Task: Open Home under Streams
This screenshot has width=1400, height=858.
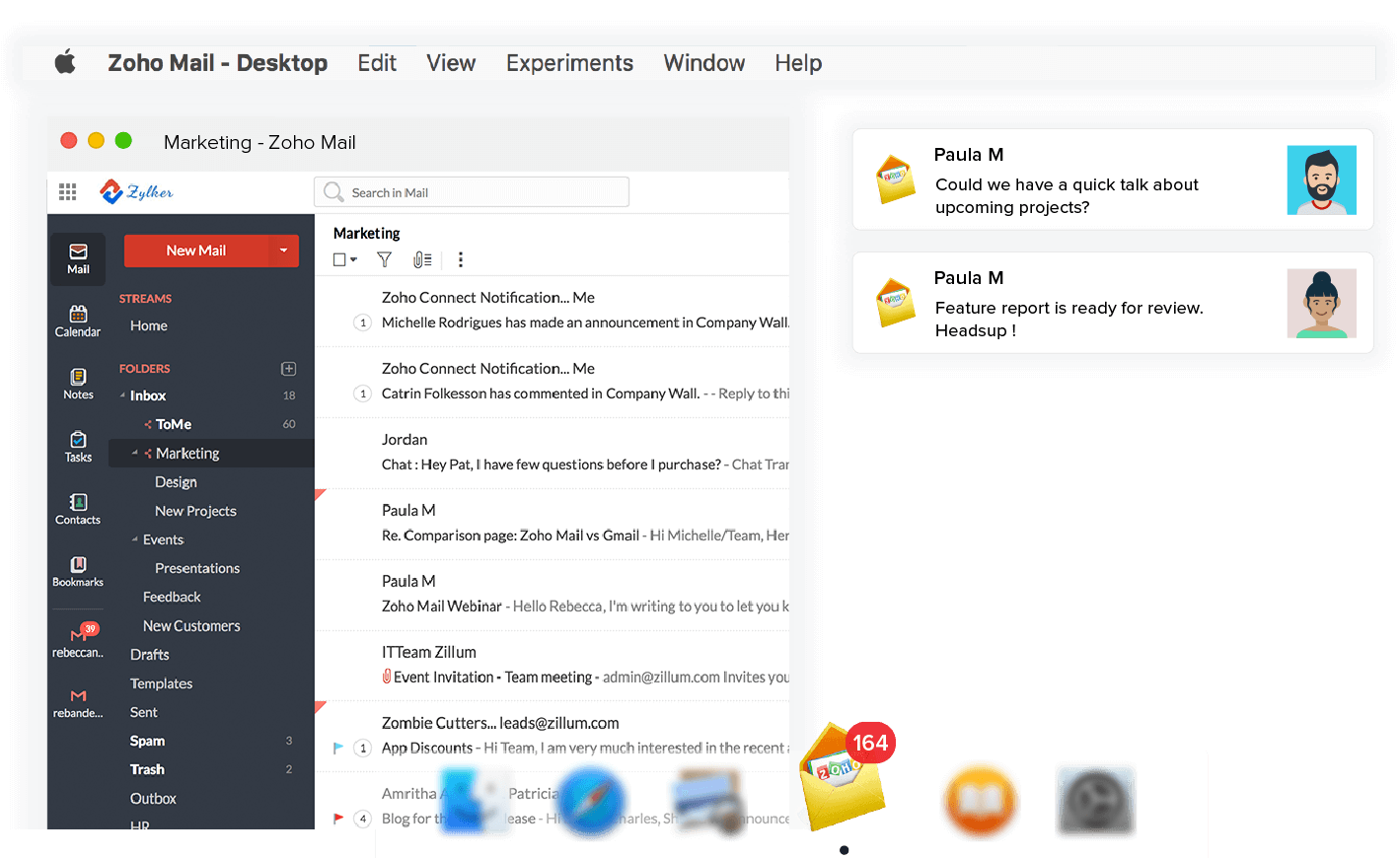Action: pyautogui.click(x=149, y=325)
